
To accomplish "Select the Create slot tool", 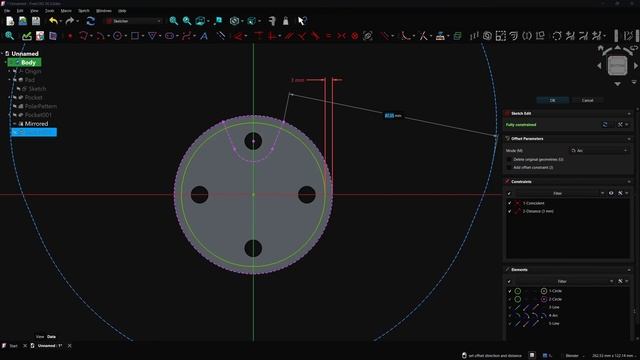I will [x=169, y=36].
